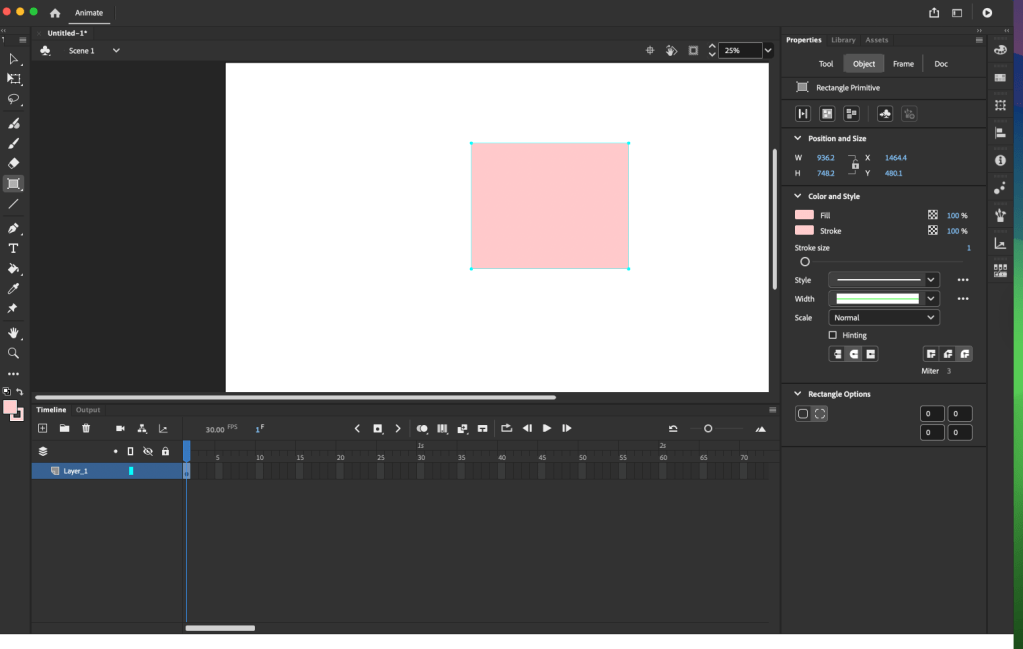Select the Lasso tool
This screenshot has height=649, width=1023.
[x=14, y=99]
